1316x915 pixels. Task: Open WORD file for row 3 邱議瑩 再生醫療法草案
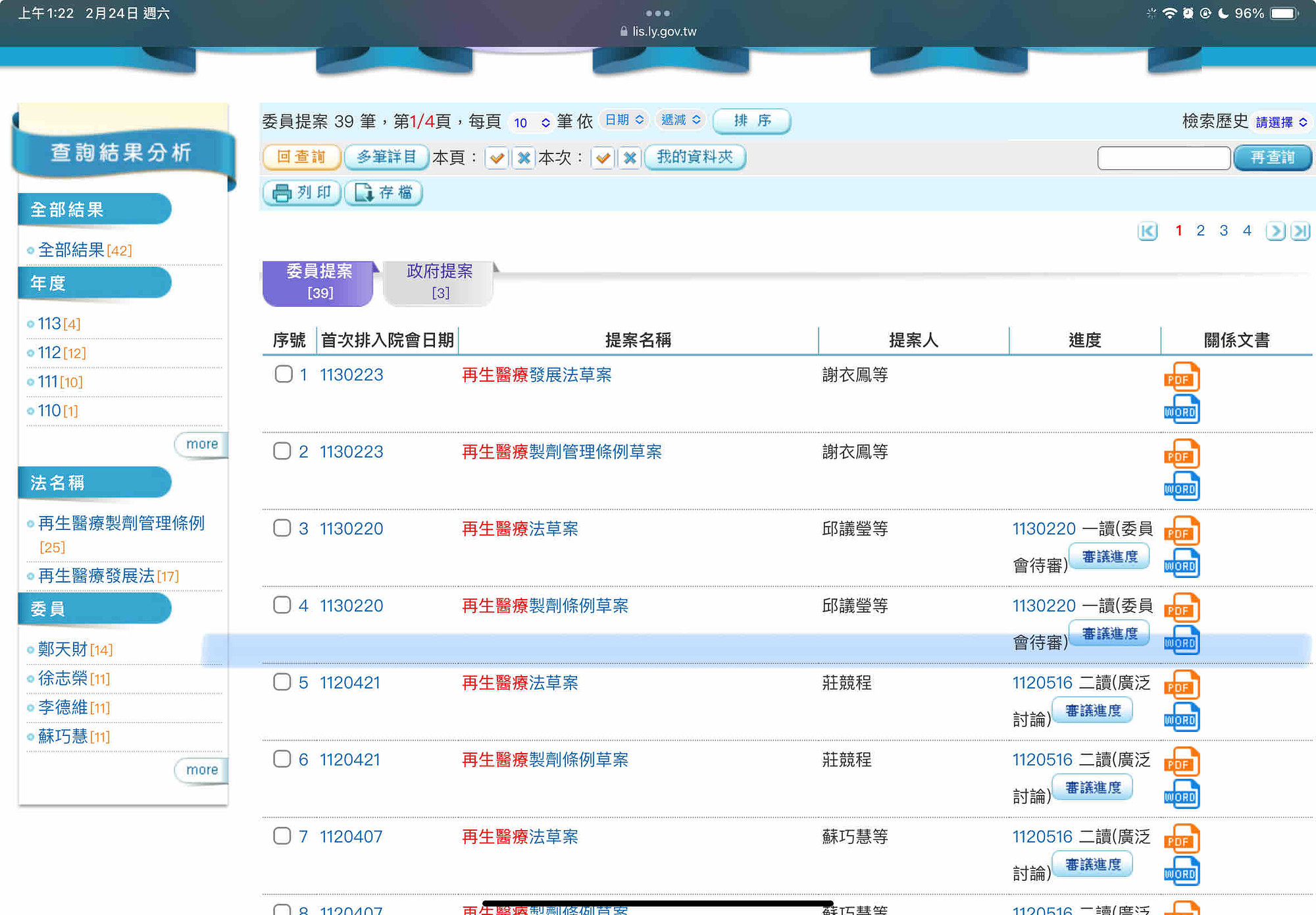click(1182, 563)
